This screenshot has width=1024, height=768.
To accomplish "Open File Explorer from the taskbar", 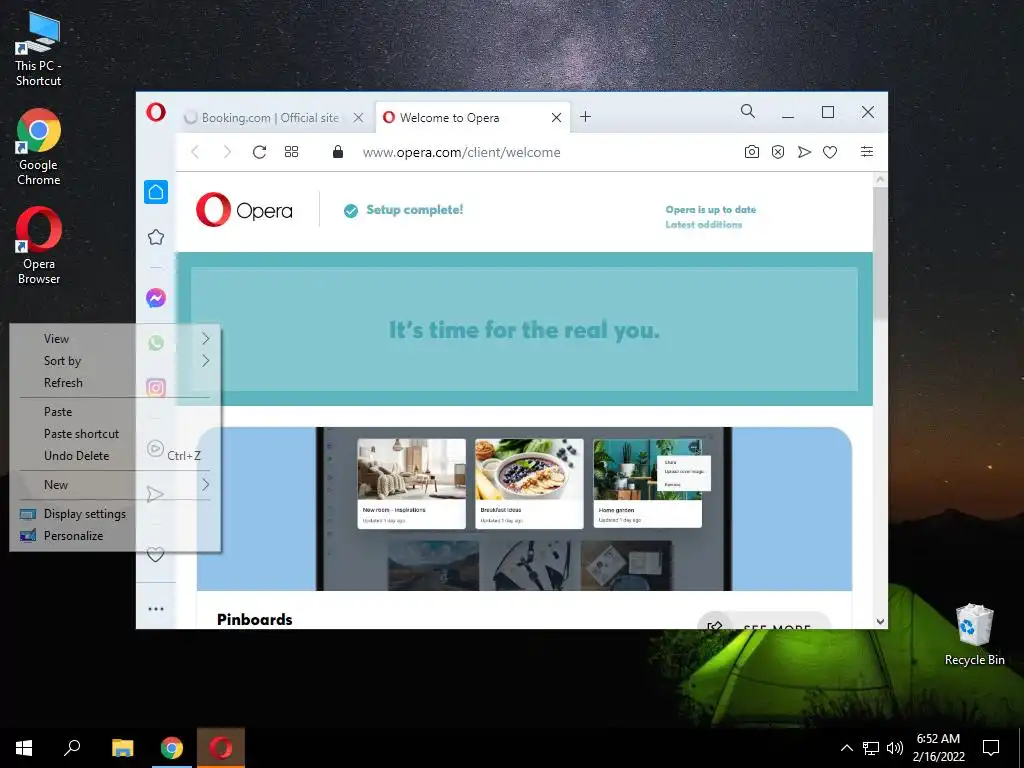I will point(122,748).
